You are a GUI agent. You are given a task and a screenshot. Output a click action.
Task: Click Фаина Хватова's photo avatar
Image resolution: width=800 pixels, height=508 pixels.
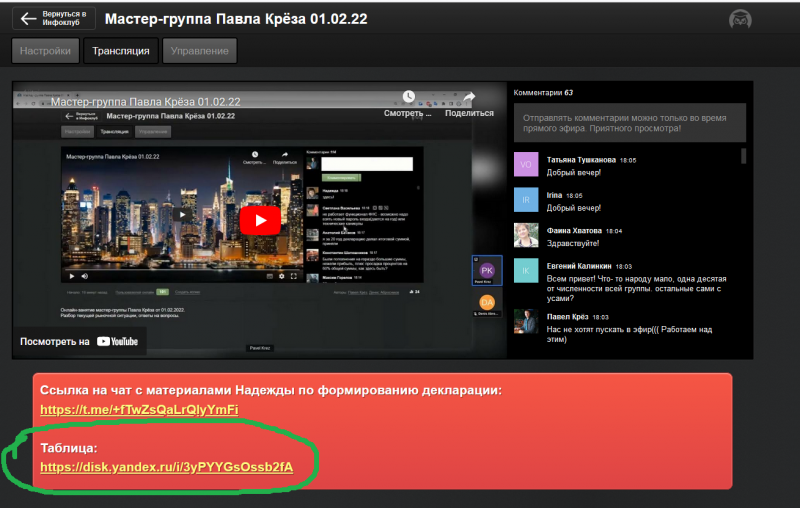(526, 235)
